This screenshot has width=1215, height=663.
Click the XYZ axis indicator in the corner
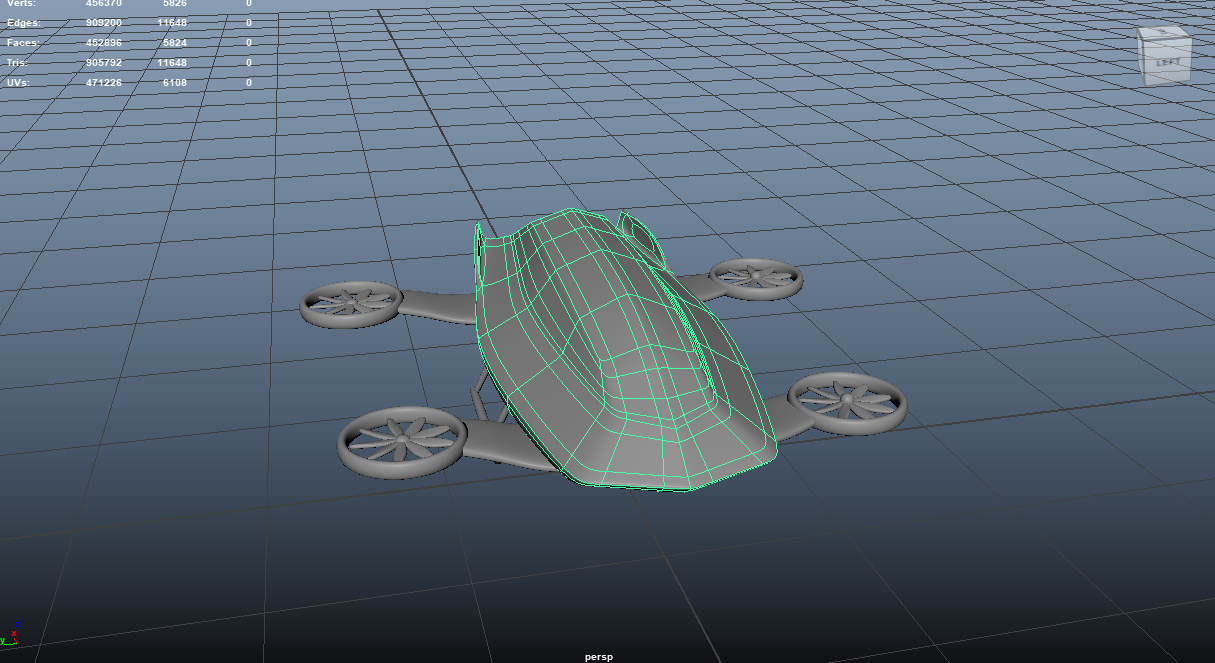coord(12,633)
